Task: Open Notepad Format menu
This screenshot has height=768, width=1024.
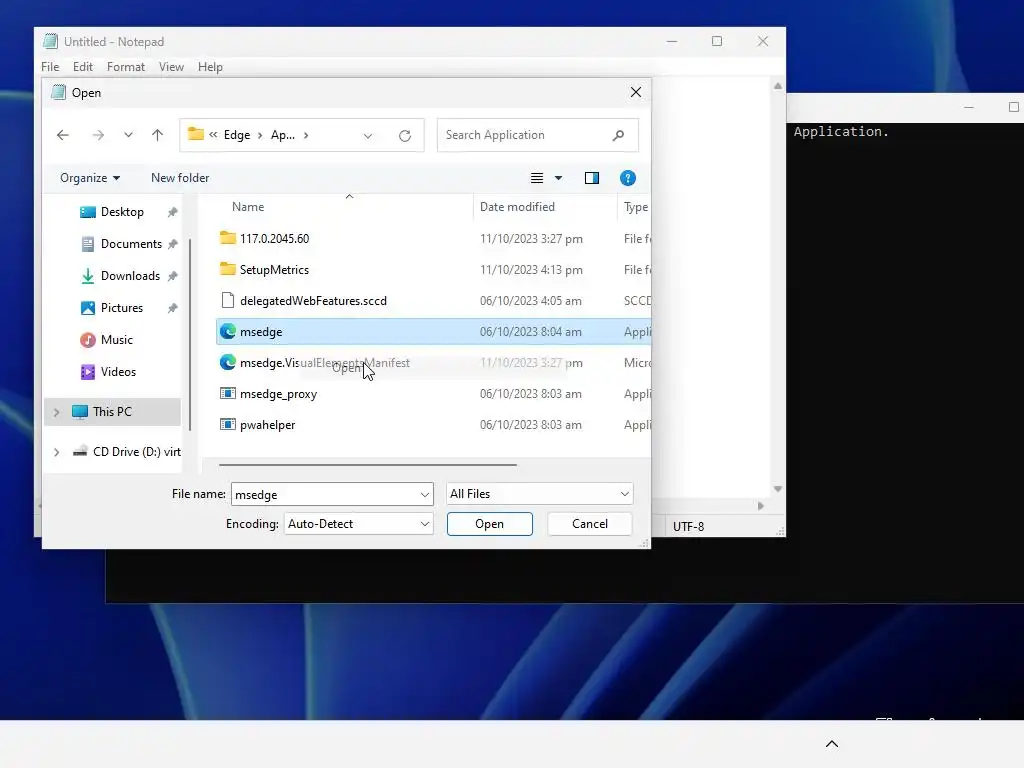Action: click(x=126, y=67)
